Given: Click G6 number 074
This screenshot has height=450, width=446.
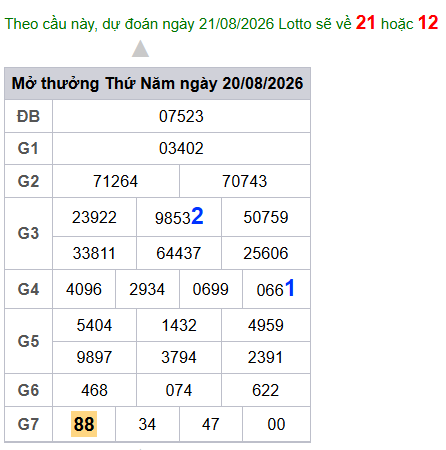Looking at the screenshot, I should pos(179,390).
